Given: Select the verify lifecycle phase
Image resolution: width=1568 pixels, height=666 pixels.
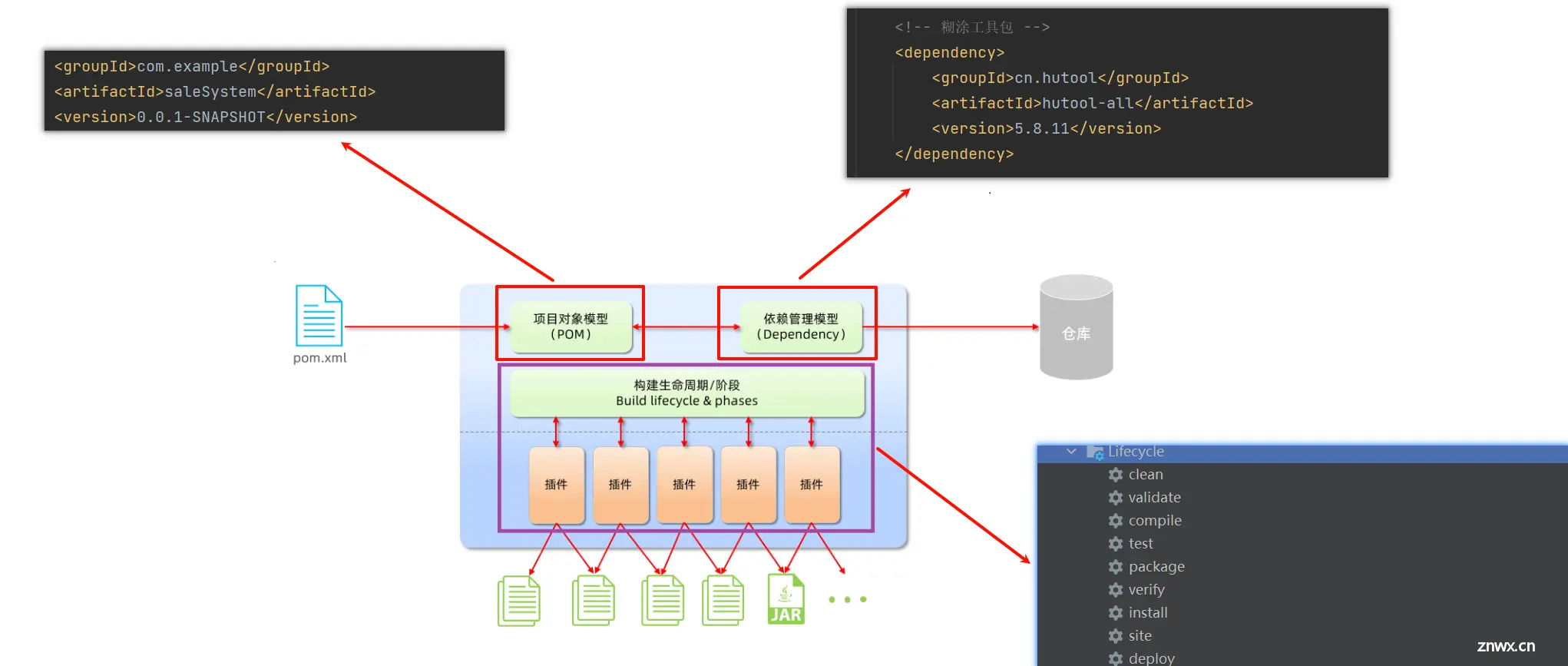Looking at the screenshot, I should (1146, 590).
